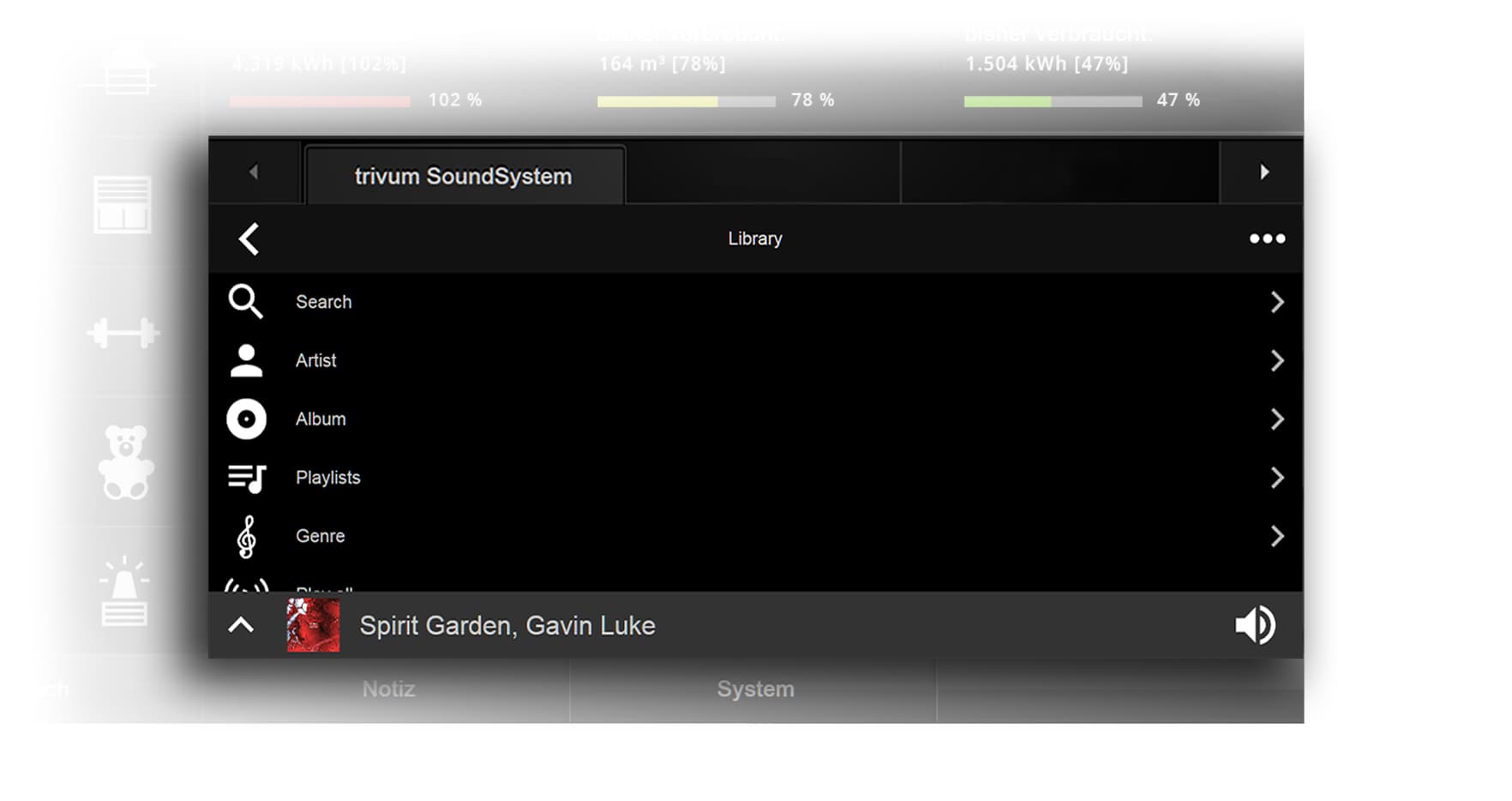Screen dimensions: 1512x801
Task: Select the Playlists menu entry
Action: click(x=756, y=478)
